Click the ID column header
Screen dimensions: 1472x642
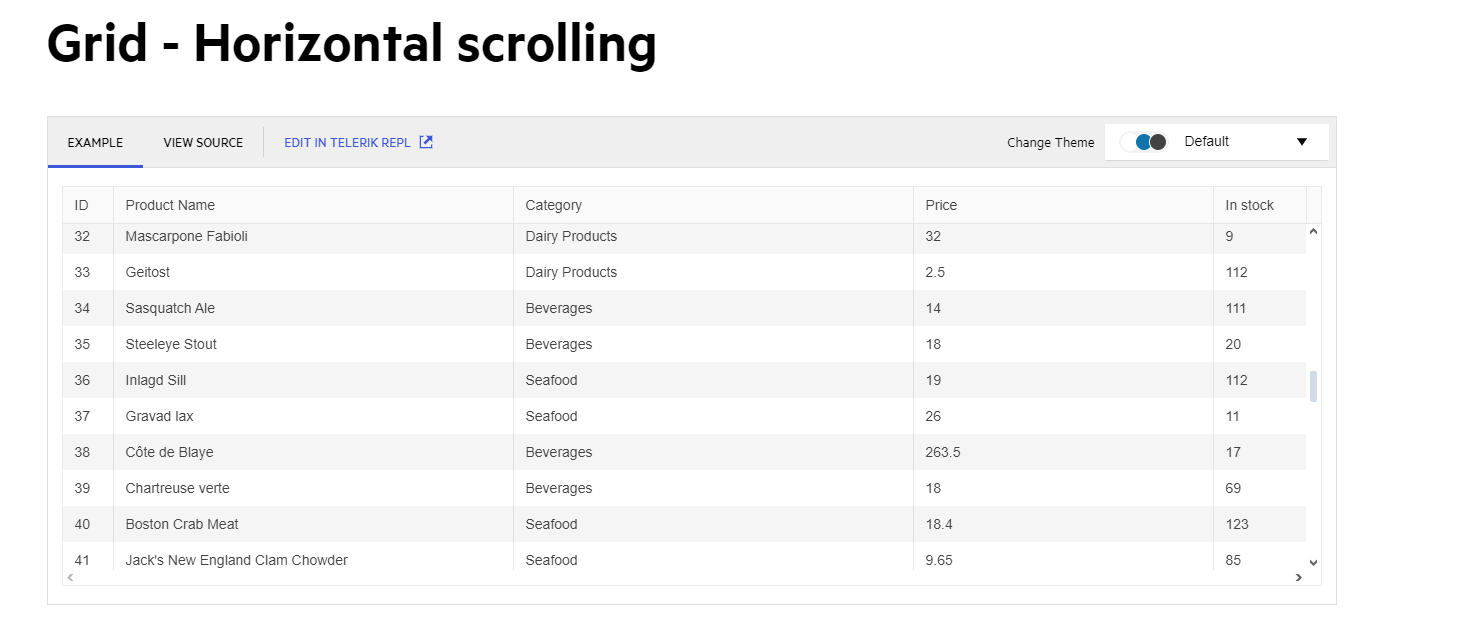[x=82, y=205]
